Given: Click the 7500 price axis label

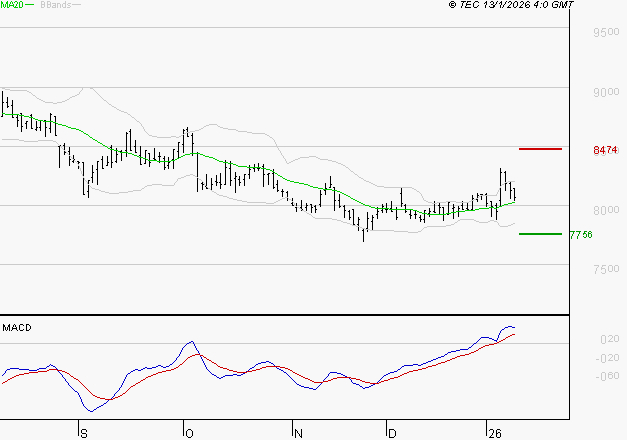Looking at the screenshot, I should [x=606, y=269].
